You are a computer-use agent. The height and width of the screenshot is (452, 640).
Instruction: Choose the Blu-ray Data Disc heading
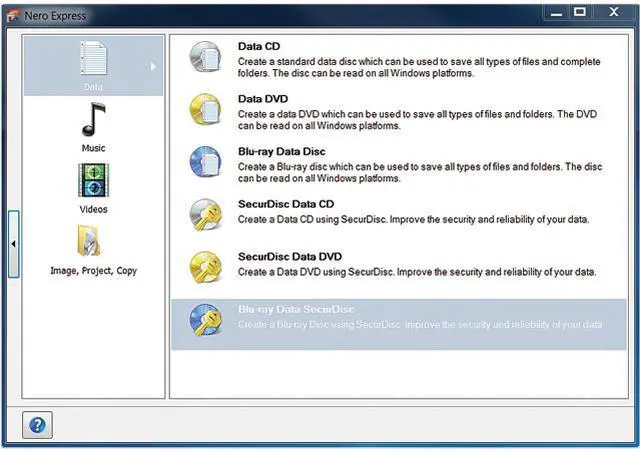[282, 151]
